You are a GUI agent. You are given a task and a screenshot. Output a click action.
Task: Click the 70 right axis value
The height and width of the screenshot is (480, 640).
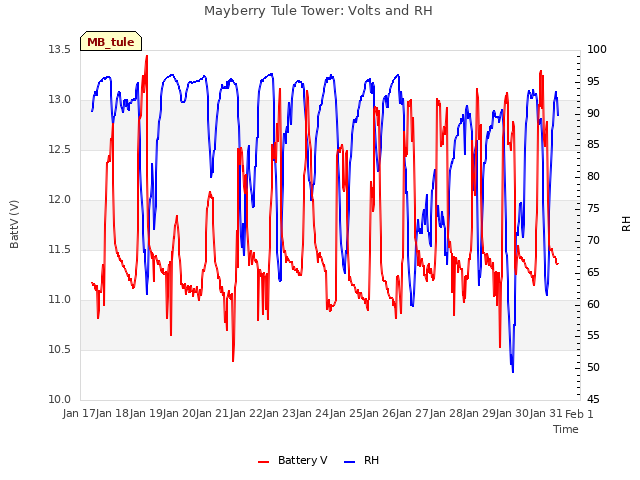coord(593,240)
